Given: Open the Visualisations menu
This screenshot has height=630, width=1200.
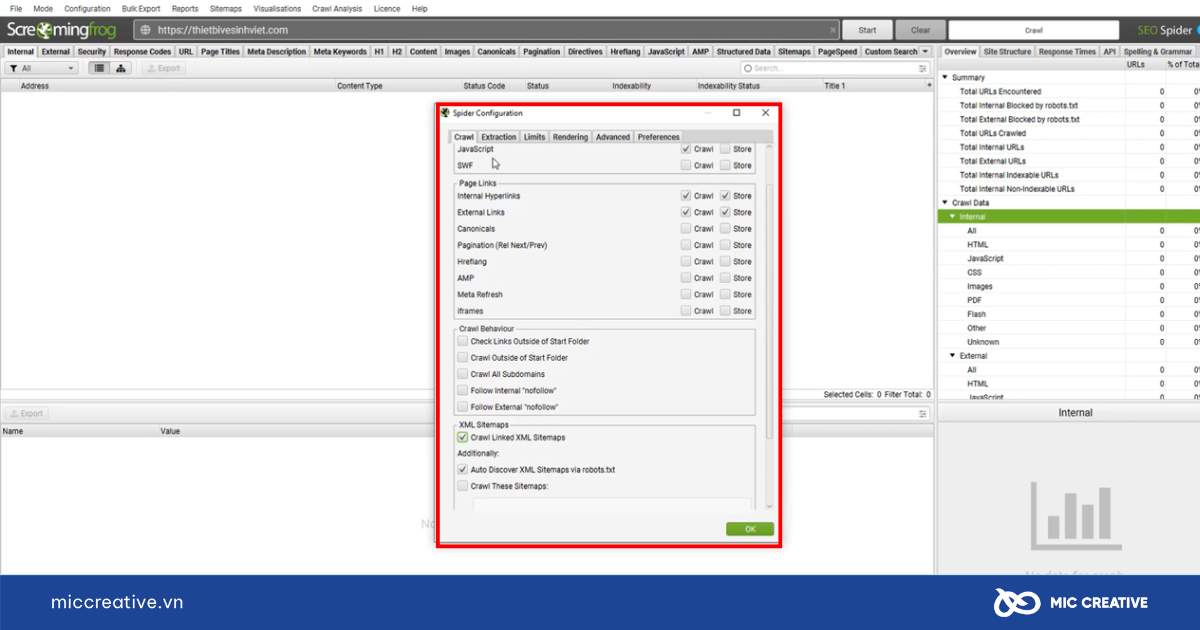Looking at the screenshot, I should 277,8.
